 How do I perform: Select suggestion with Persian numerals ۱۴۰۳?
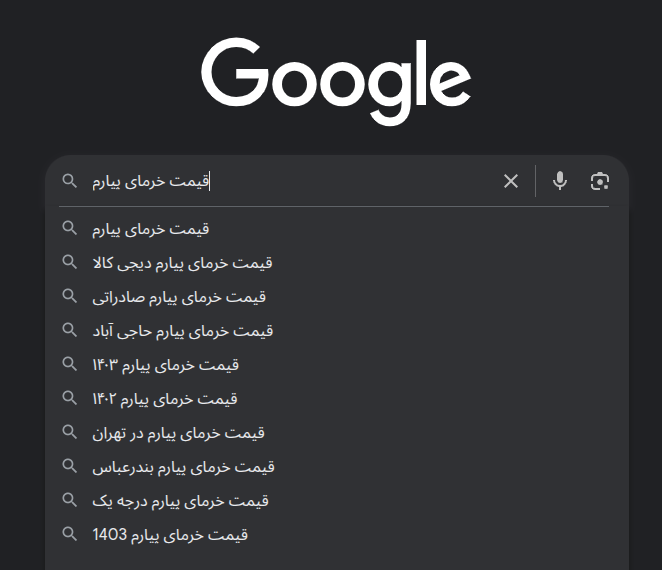pos(334,365)
